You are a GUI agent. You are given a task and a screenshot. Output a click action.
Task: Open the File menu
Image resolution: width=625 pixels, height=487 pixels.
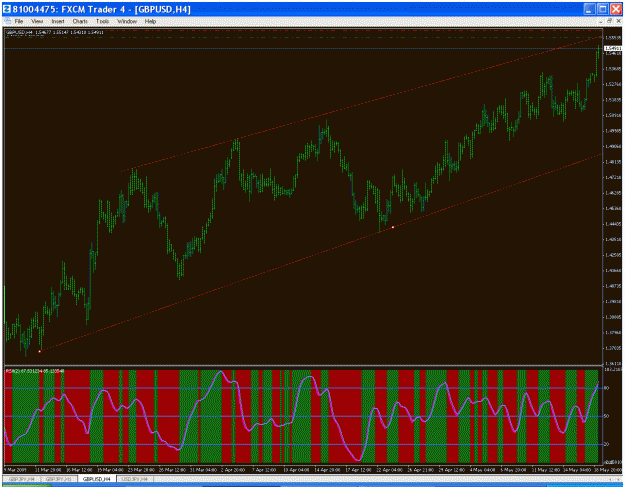coord(19,21)
